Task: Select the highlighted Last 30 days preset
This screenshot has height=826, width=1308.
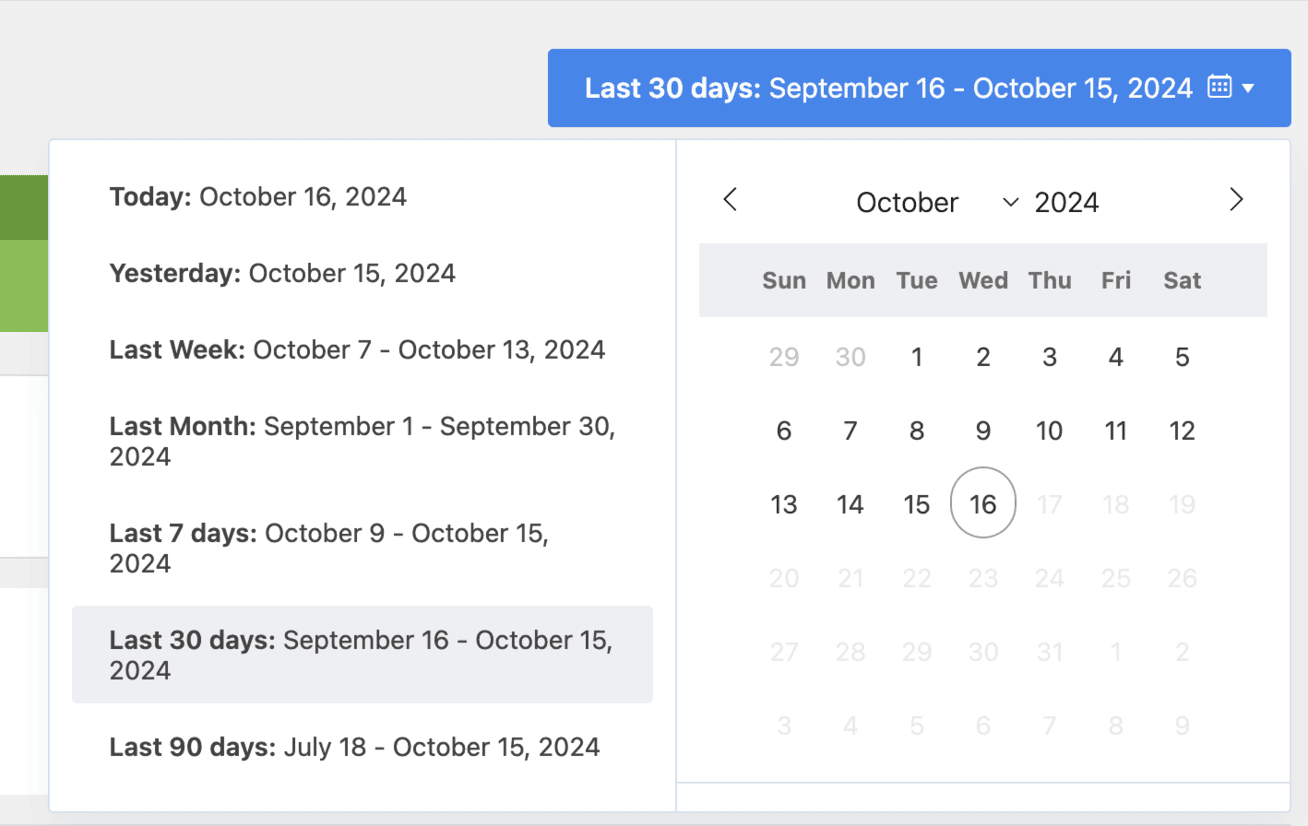Action: [x=361, y=655]
